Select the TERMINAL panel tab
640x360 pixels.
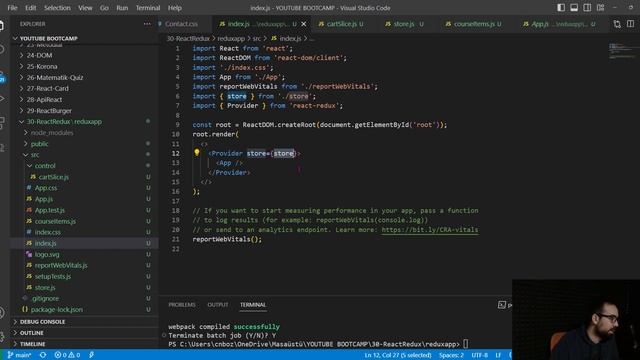click(x=253, y=304)
